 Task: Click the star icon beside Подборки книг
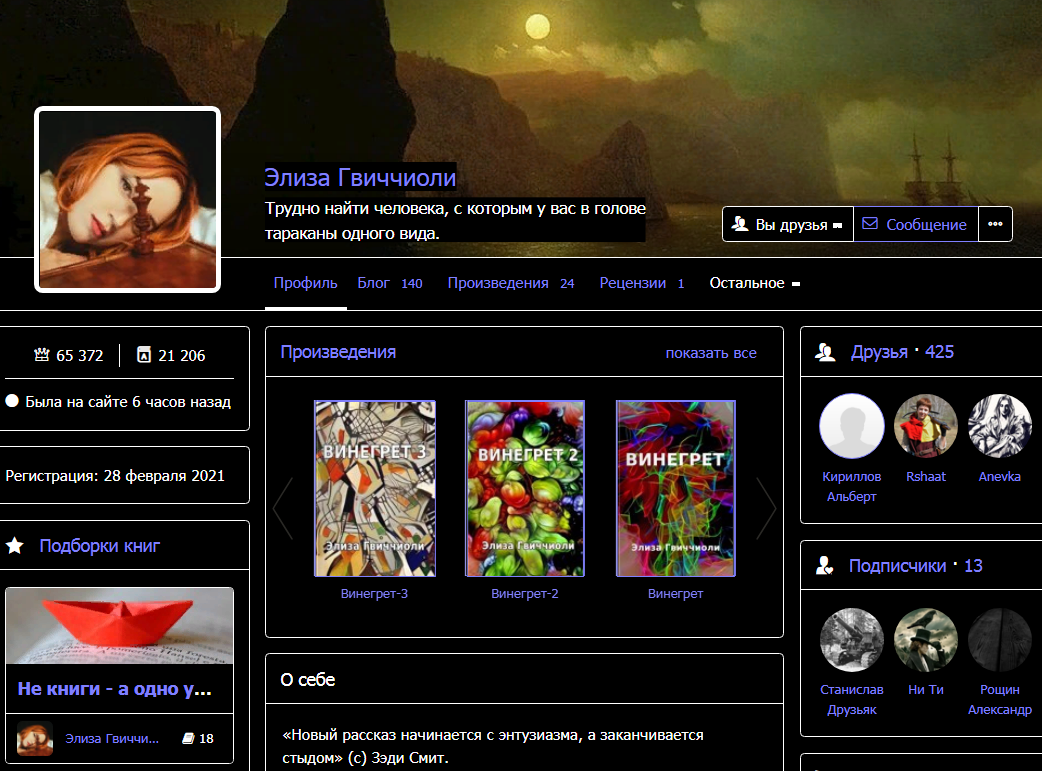[x=15, y=546]
